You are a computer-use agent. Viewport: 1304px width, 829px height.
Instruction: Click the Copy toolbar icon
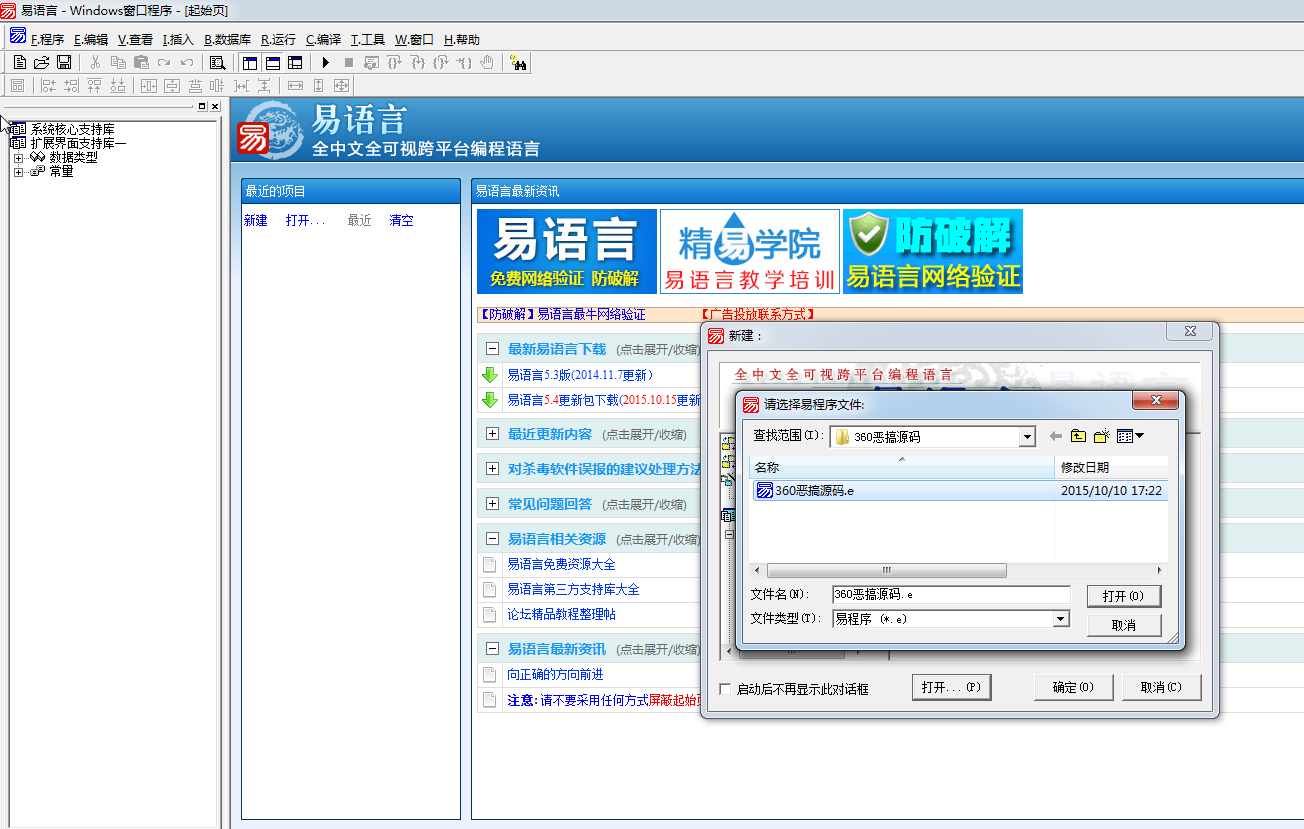point(118,62)
